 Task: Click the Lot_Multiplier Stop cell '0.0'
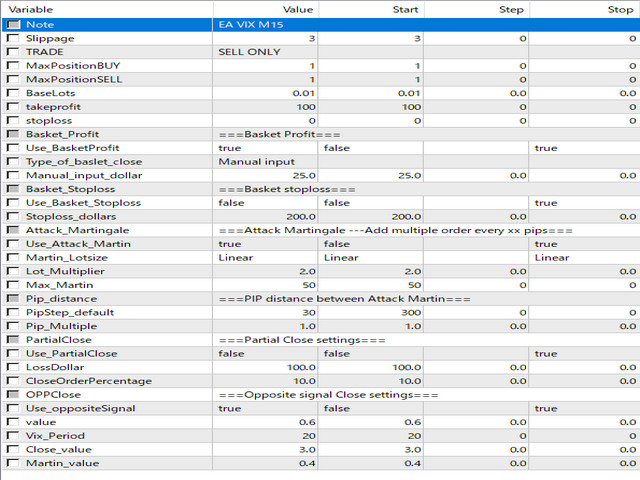pyautogui.click(x=584, y=271)
